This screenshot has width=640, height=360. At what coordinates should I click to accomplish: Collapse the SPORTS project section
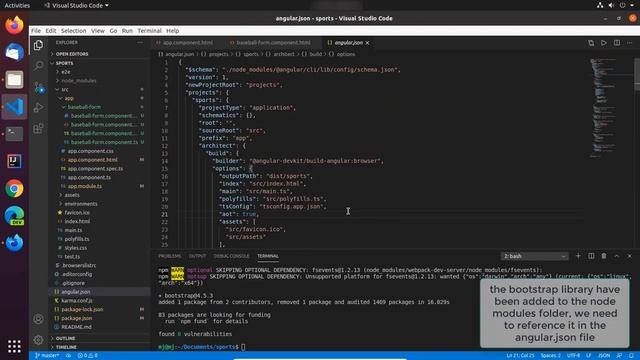click(64, 63)
